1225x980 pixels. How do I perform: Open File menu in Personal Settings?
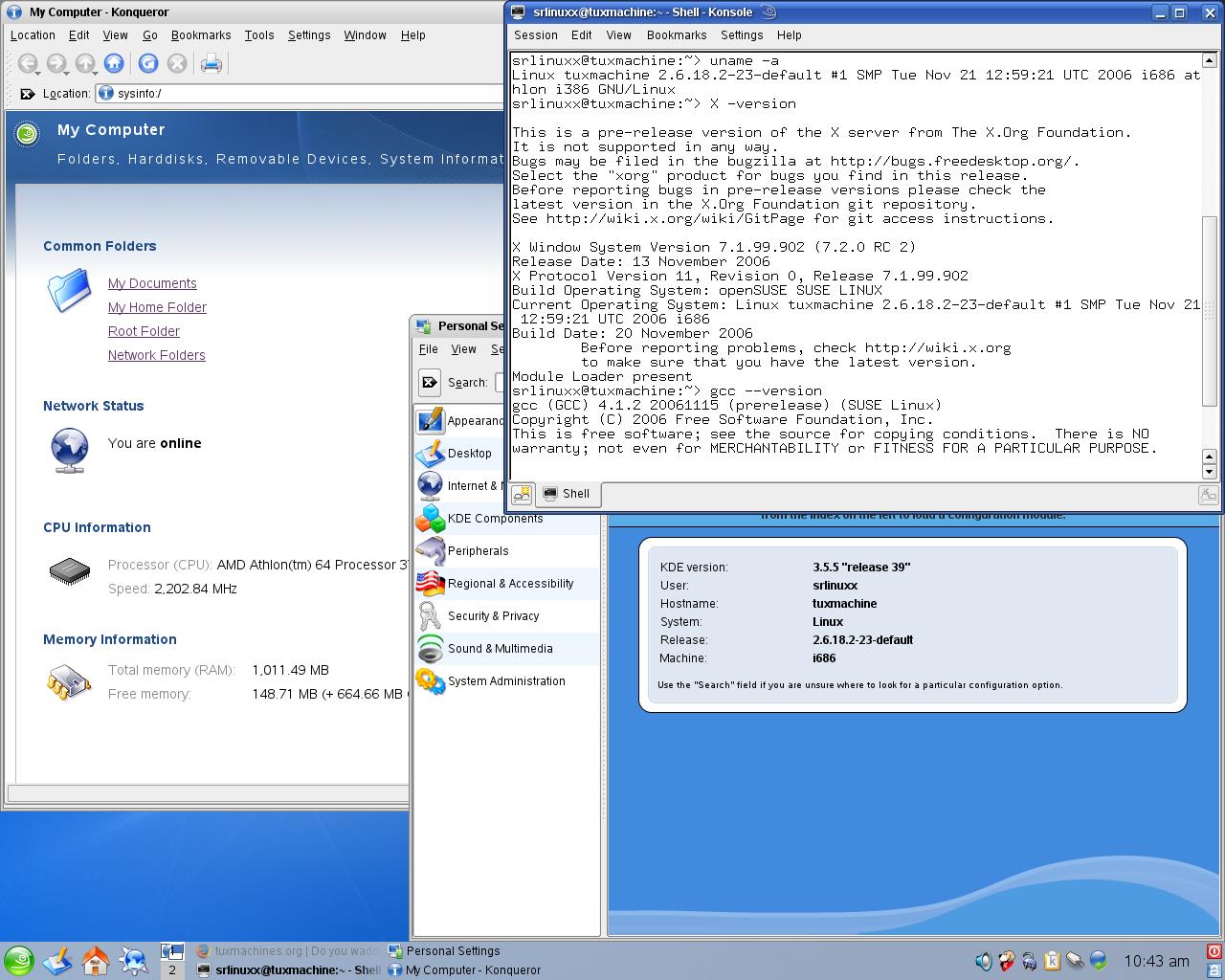429,349
